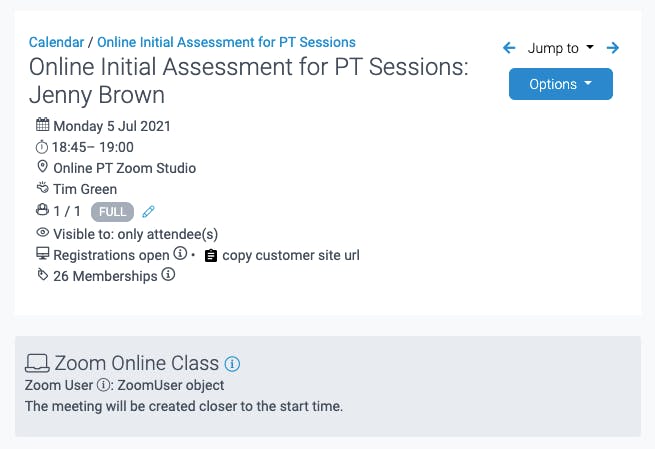Go to previous event with left arrow

509,48
